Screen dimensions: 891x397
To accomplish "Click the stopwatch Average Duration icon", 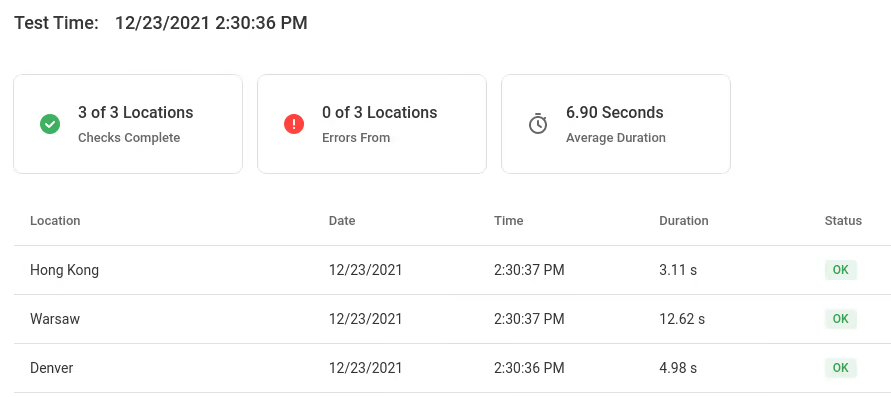I will (538, 123).
